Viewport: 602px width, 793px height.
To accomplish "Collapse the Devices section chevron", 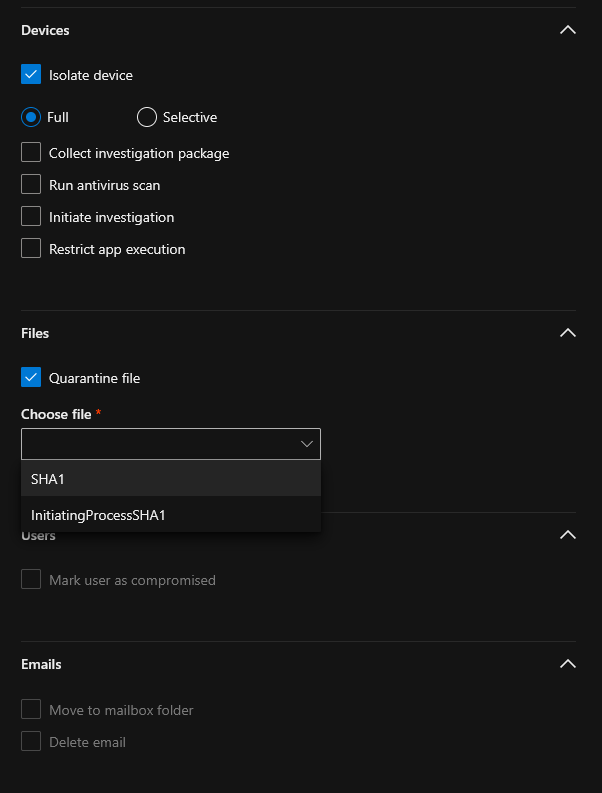I will (568, 30).
